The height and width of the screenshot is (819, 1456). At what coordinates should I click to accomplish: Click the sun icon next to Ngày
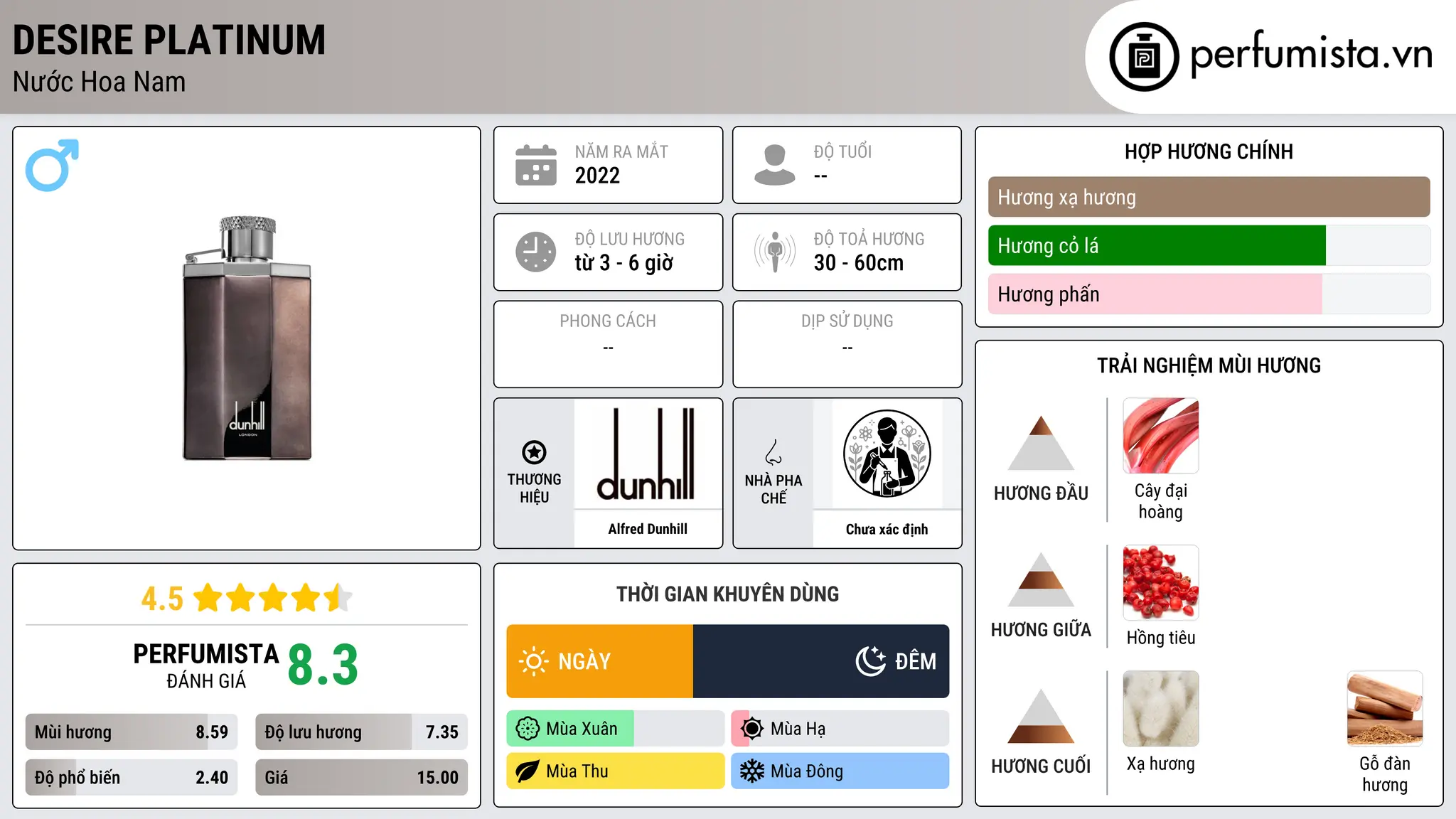[x=533, y=661]
